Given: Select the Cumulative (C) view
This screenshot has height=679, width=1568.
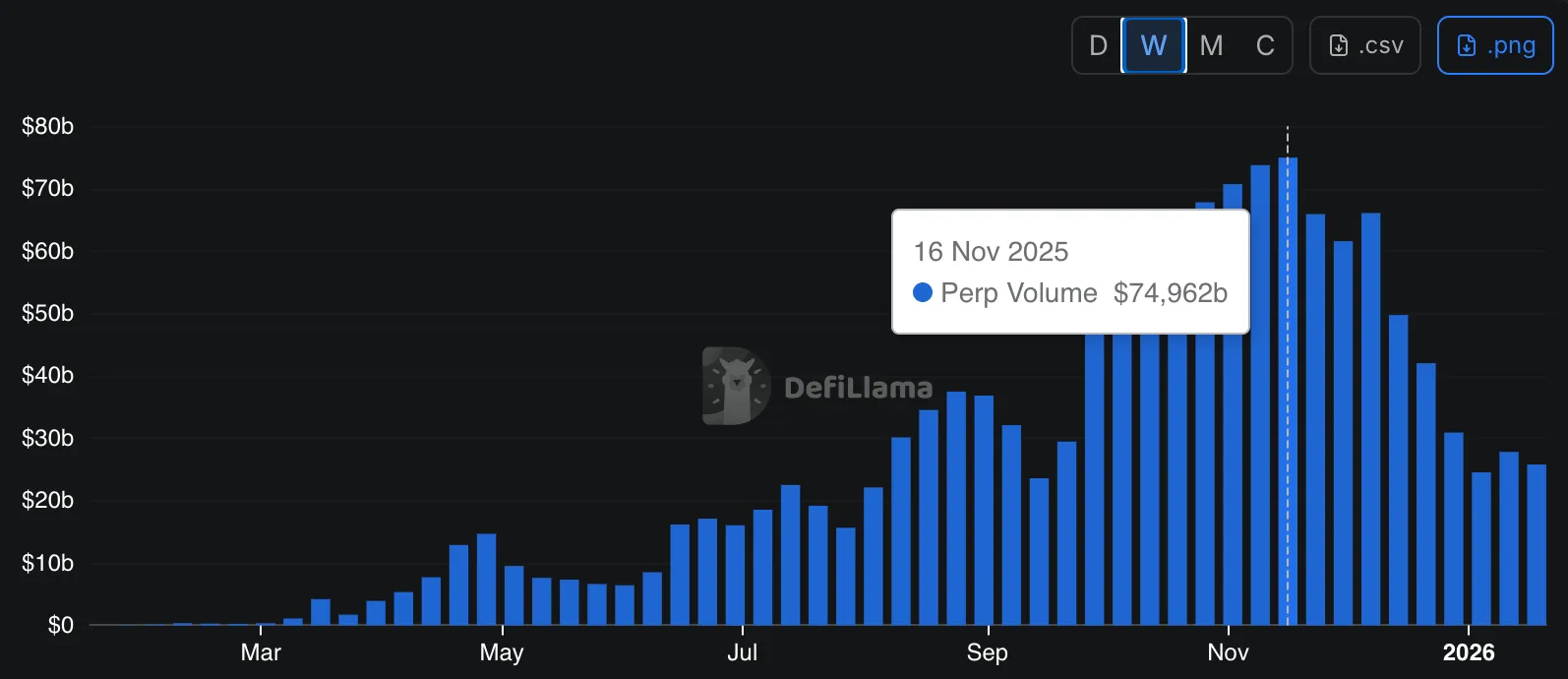Looking at the screenshot, I should (1265, 45).
